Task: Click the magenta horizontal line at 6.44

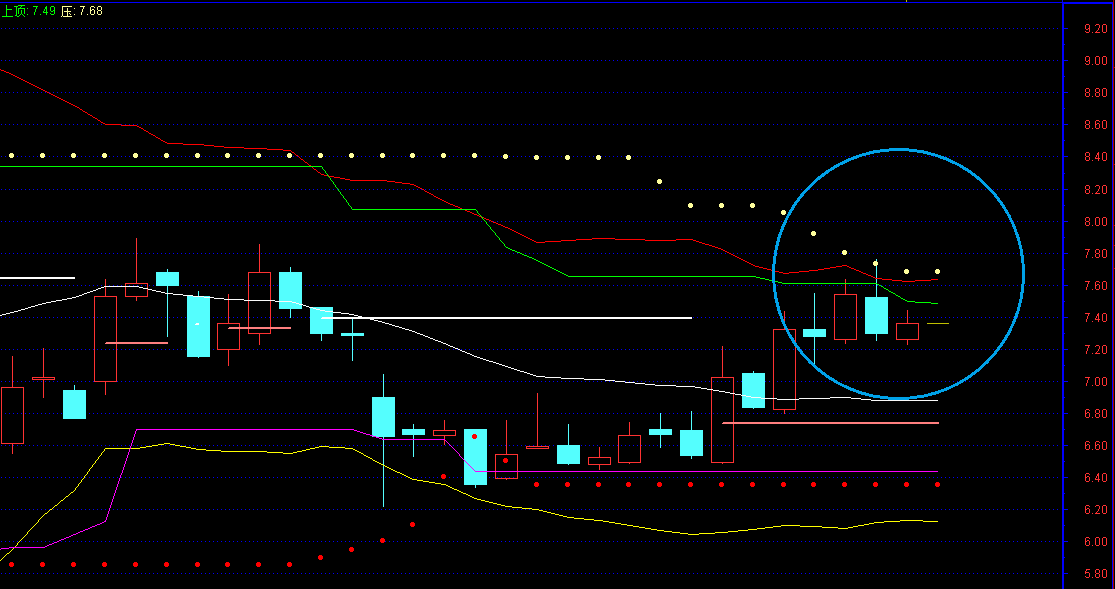Action: tap(706, 472)
